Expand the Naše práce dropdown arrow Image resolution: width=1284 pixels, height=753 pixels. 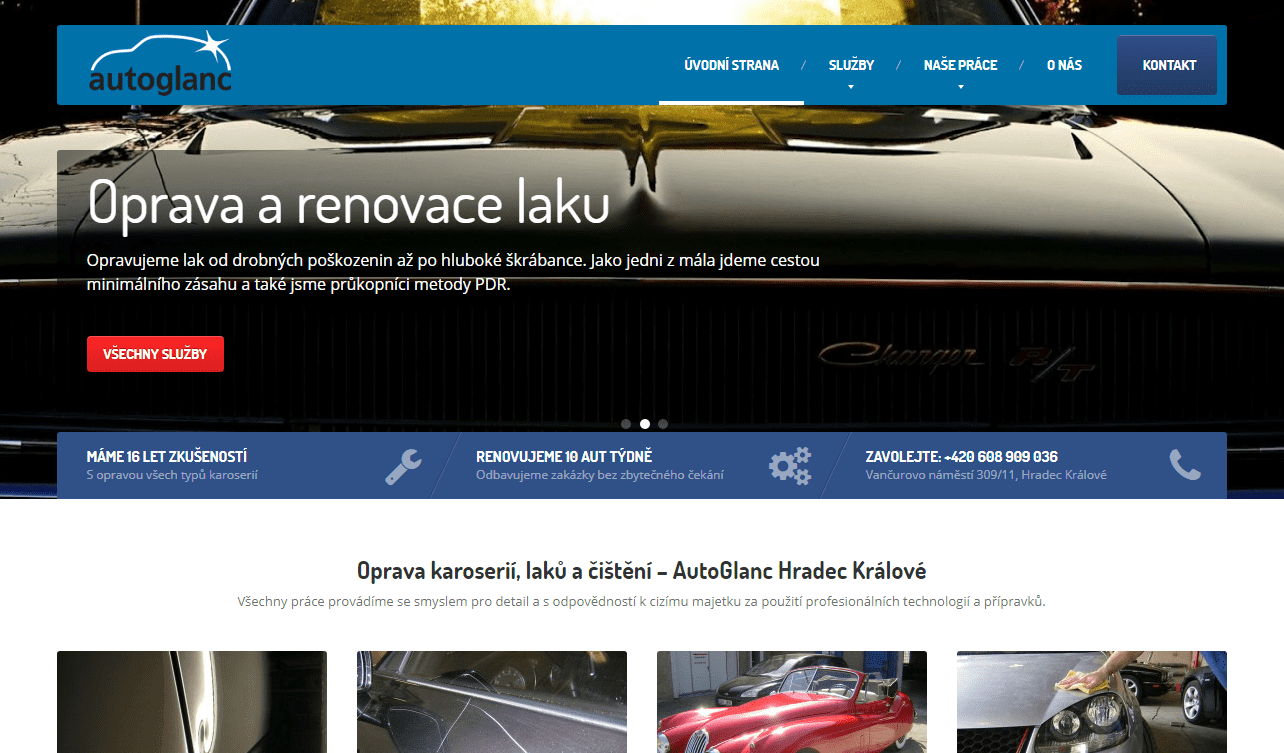960,87
